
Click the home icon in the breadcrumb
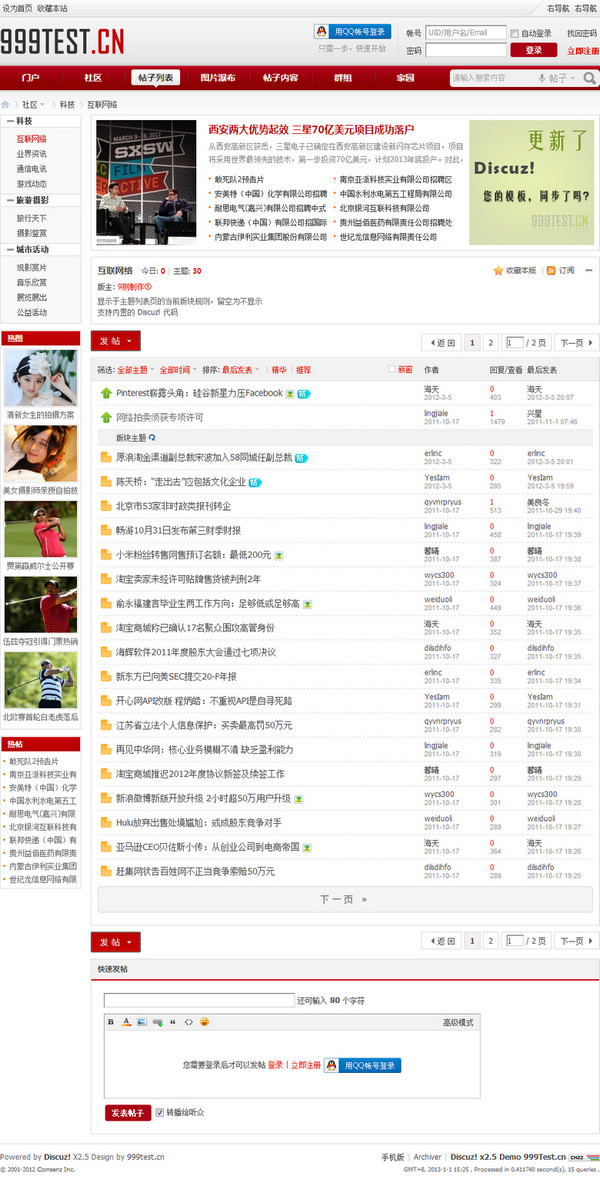click(5, 104)
